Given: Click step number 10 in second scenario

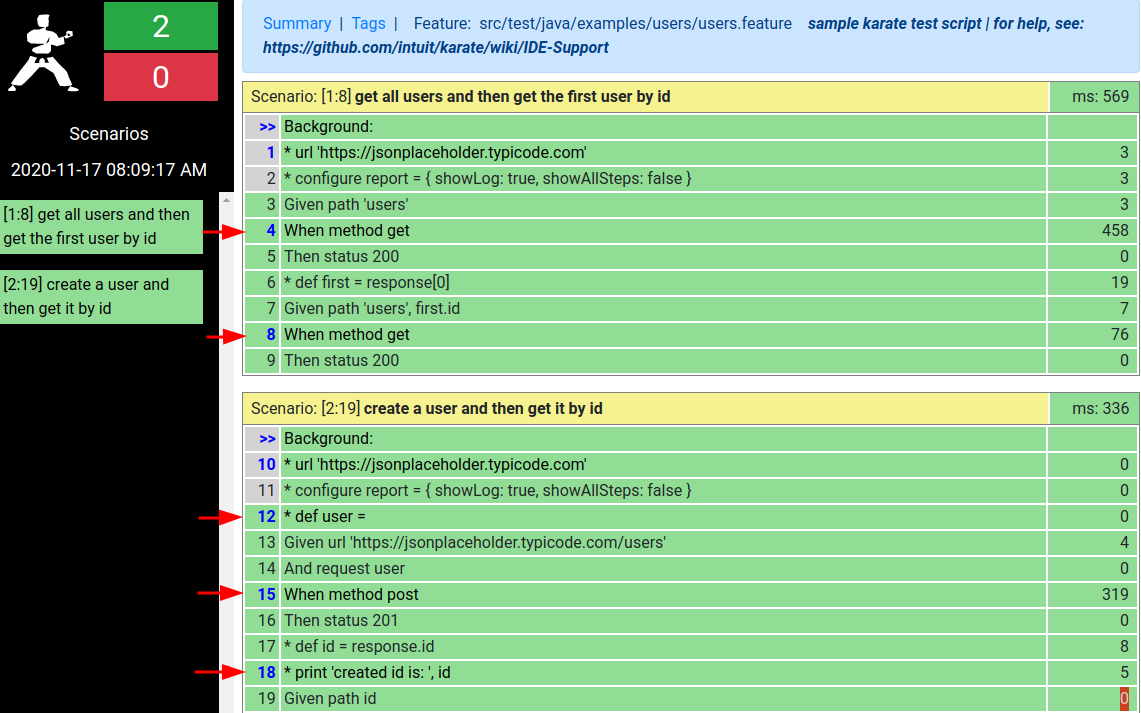Looking at the screenshot, I should [x=266, y=465].
